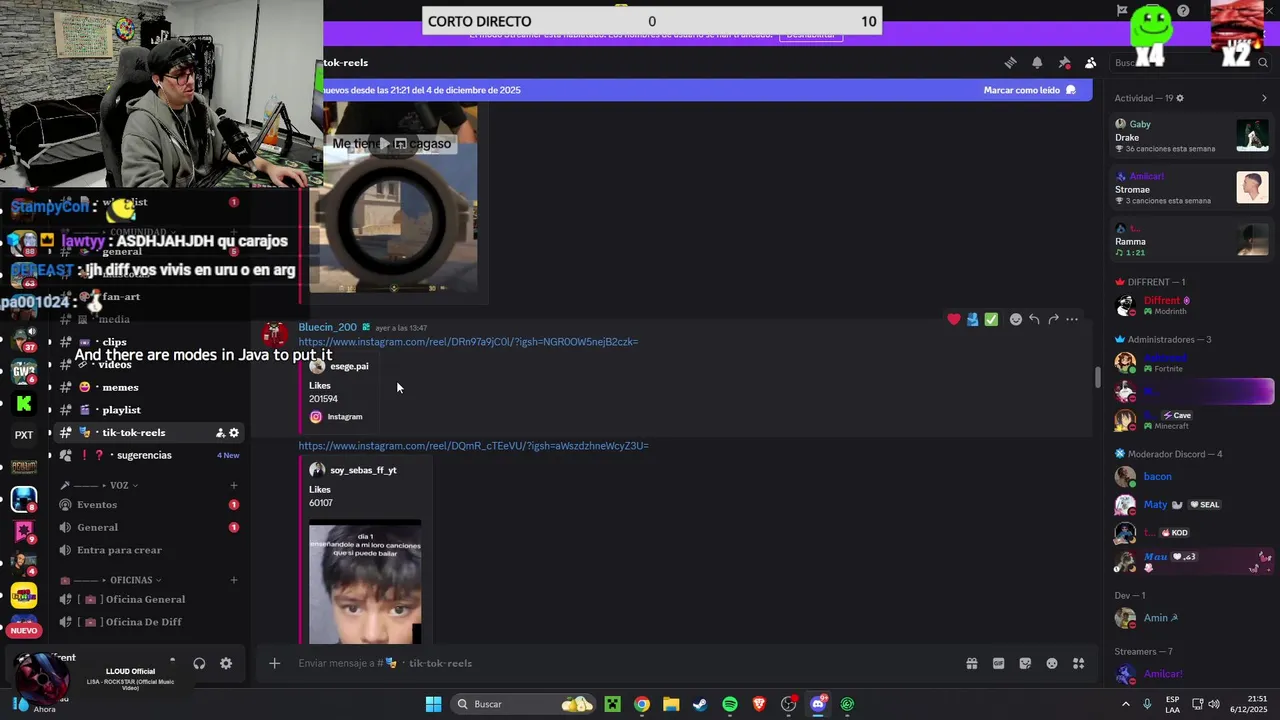Screen dimensions: 1280x720
Task: Click Amin member under Dev
Action: 1192,618
